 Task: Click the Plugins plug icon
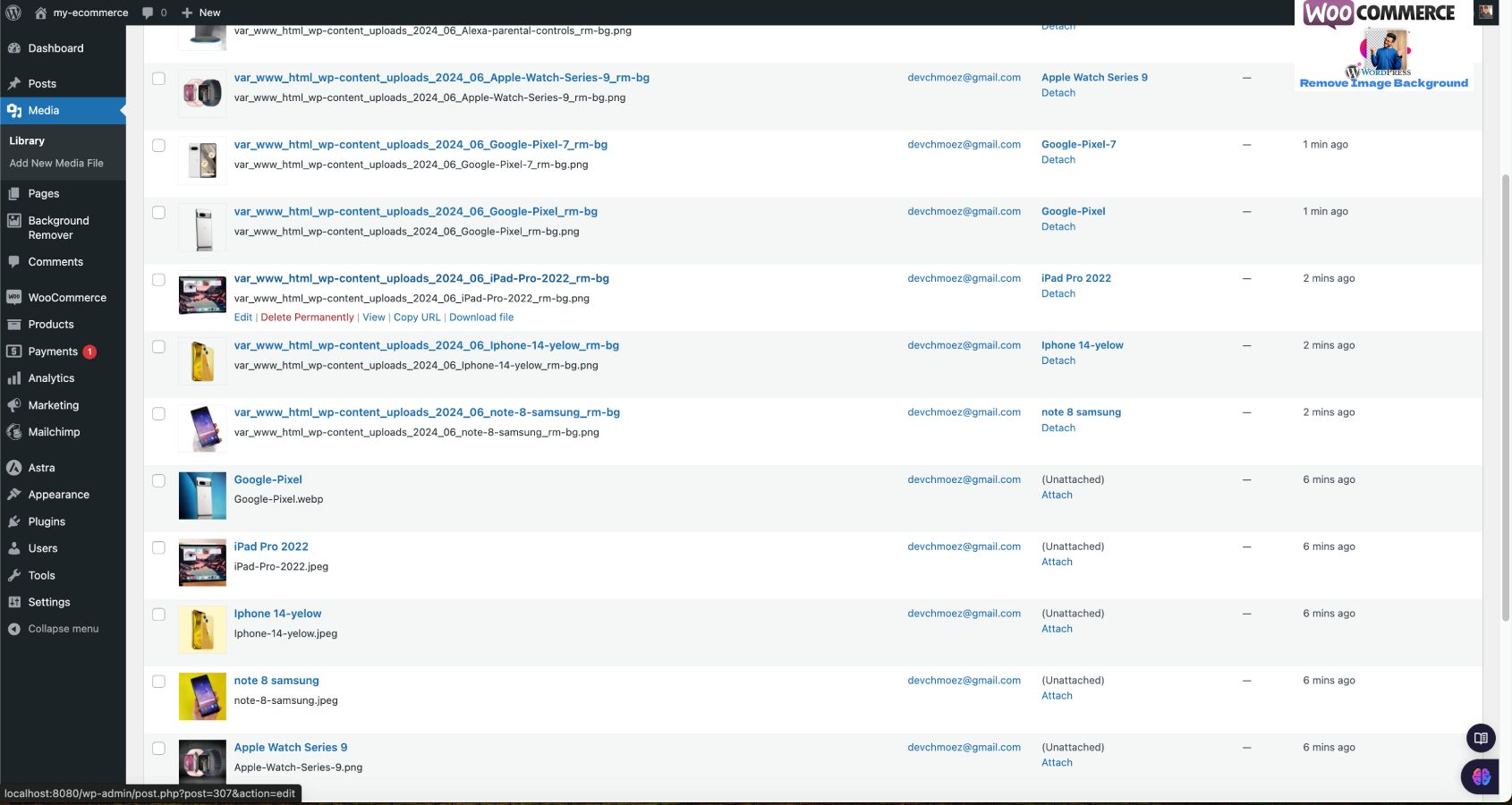click(14, 521)
